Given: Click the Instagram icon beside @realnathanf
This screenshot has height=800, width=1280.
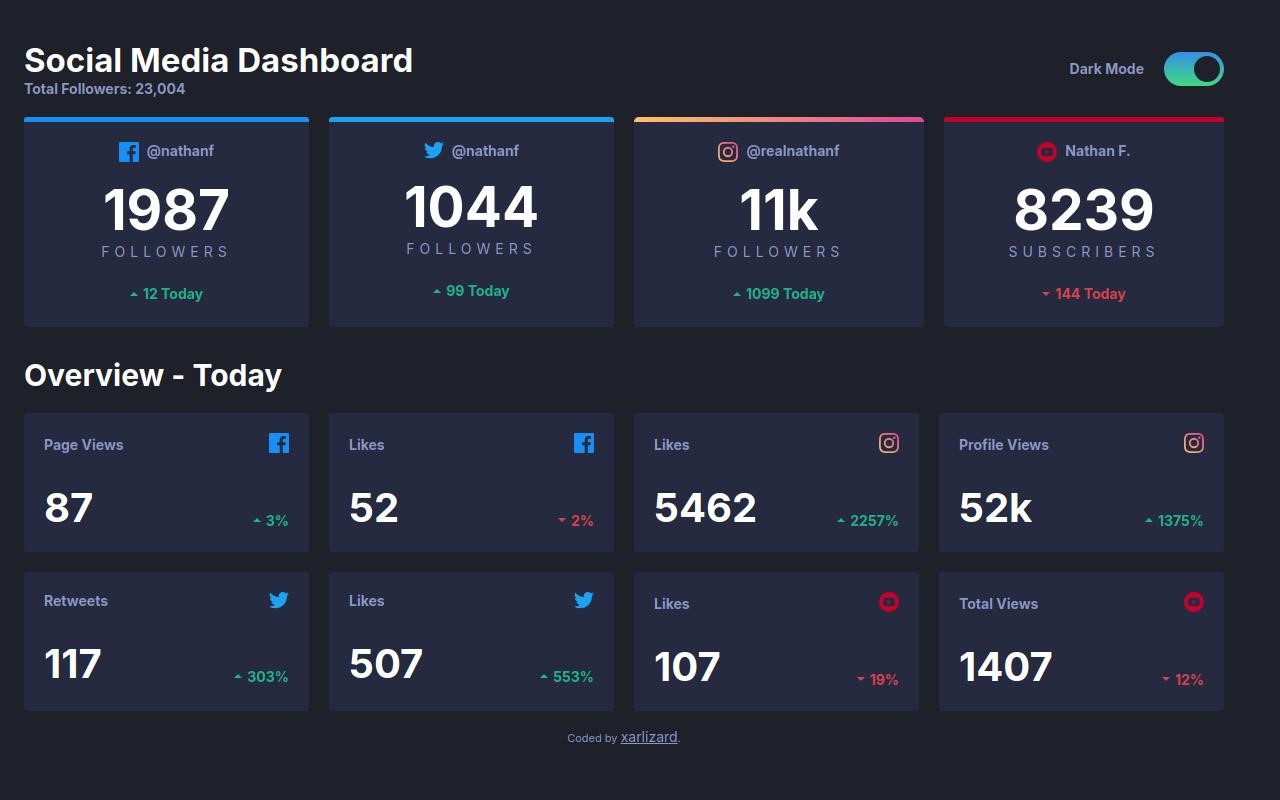Looking at the screenshot, I should tap(728, 152).
